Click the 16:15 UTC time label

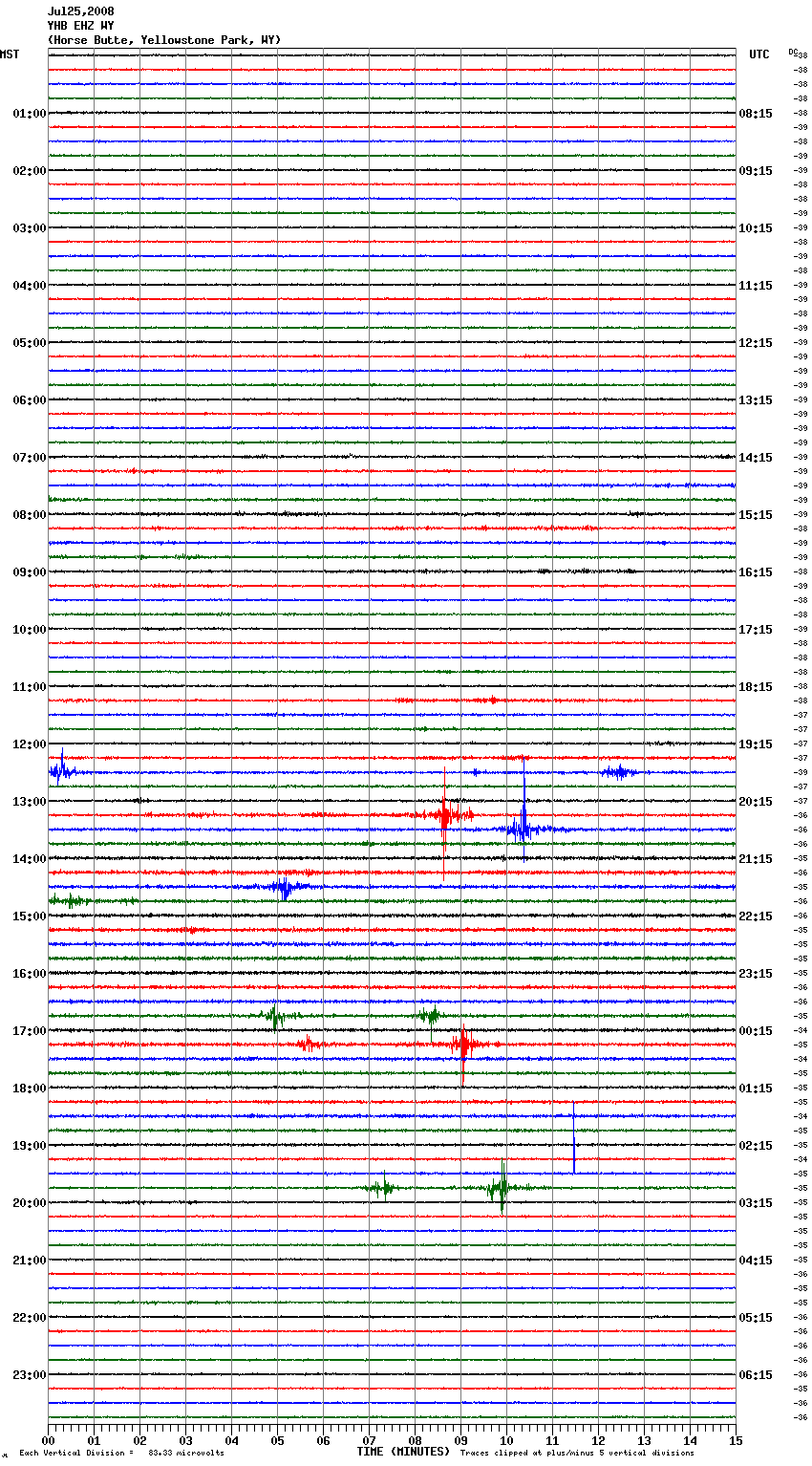point(756,572)
